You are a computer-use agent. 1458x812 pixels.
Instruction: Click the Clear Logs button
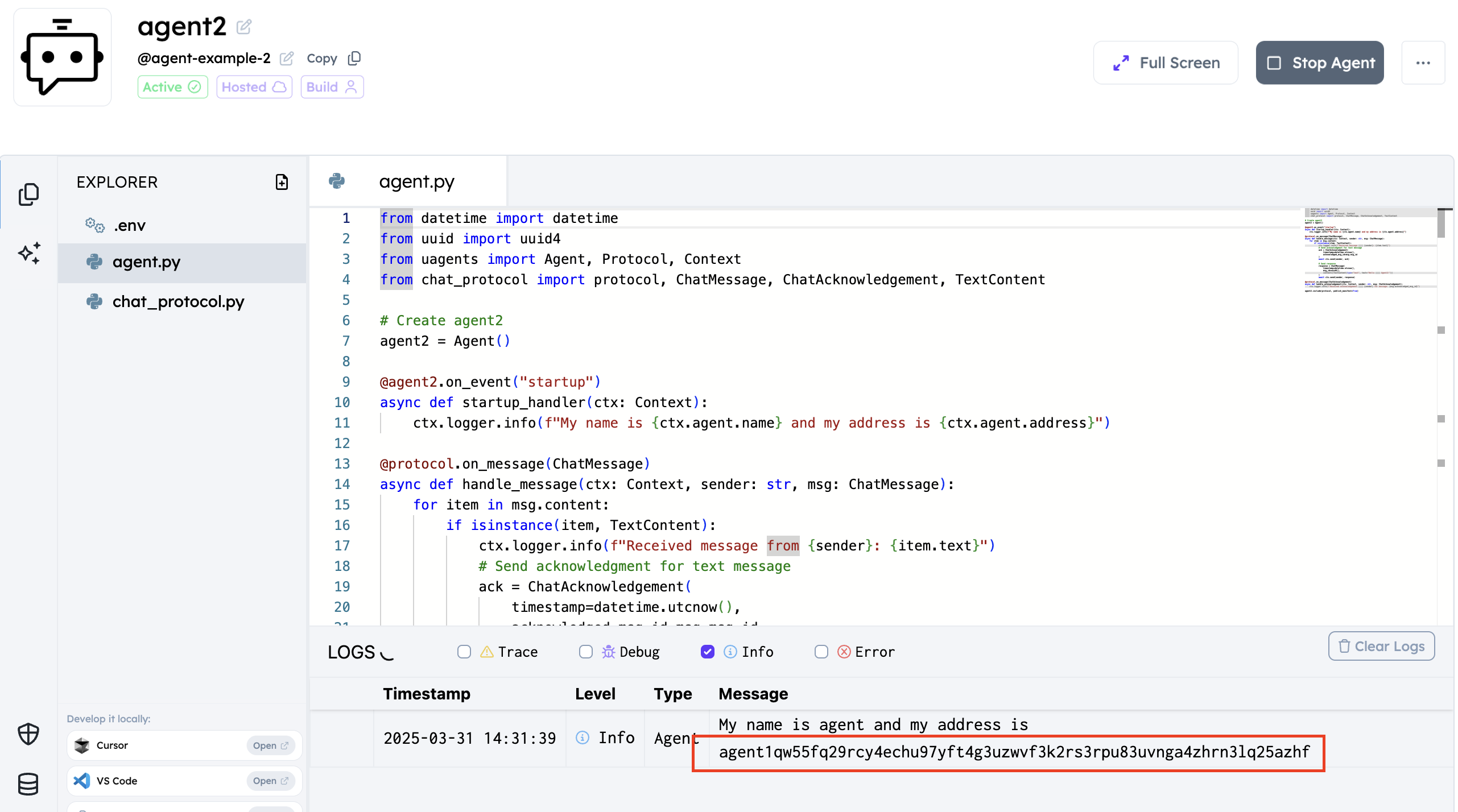(1381, 646)
